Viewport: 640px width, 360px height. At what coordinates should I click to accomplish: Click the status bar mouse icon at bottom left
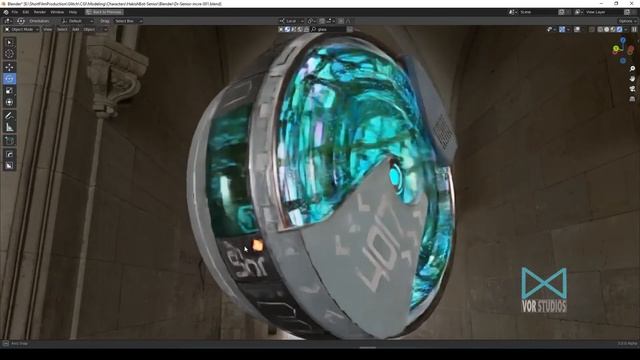tap(5, 344)
